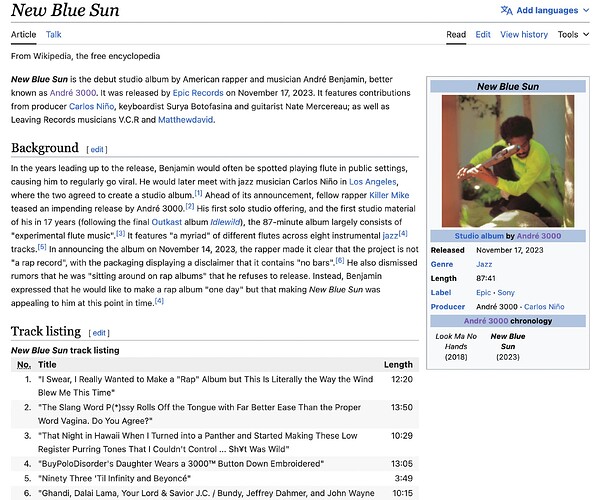Open the Matthewdavid link
Screen dimensions: 597x500
[185, 120]
